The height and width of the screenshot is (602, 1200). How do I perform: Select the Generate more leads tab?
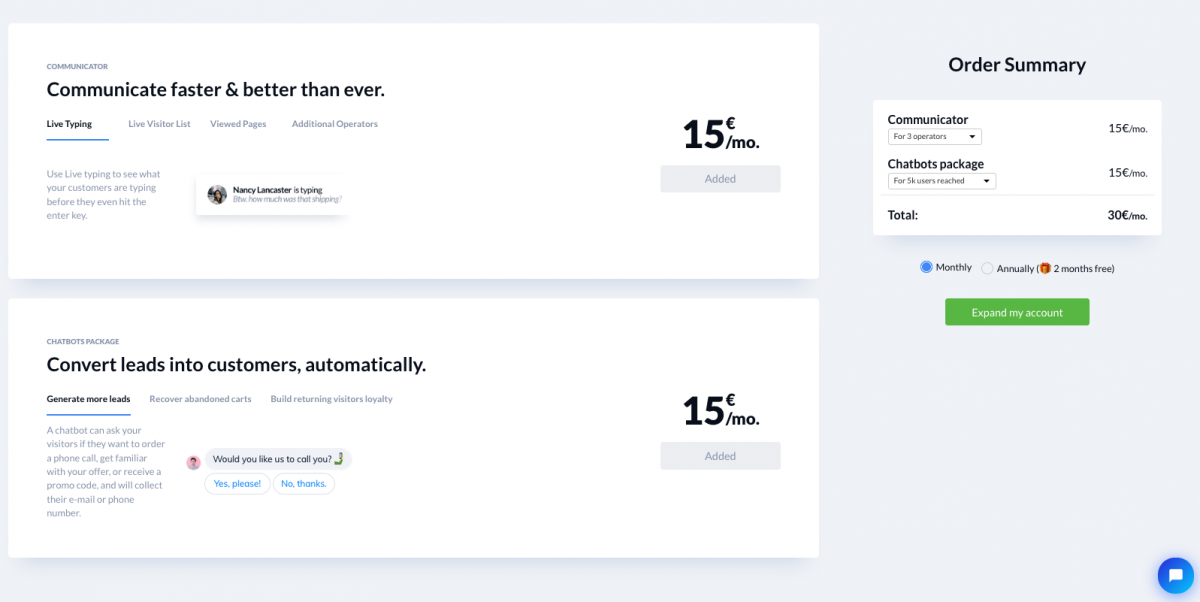click(88, 399)
